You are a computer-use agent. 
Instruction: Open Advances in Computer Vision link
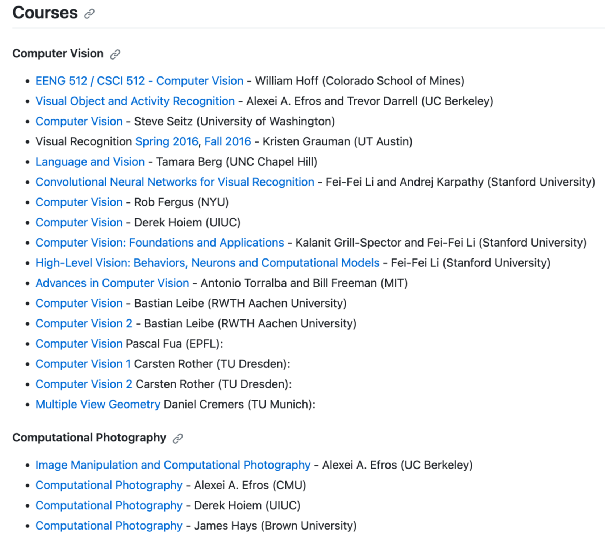pos(112,283)
